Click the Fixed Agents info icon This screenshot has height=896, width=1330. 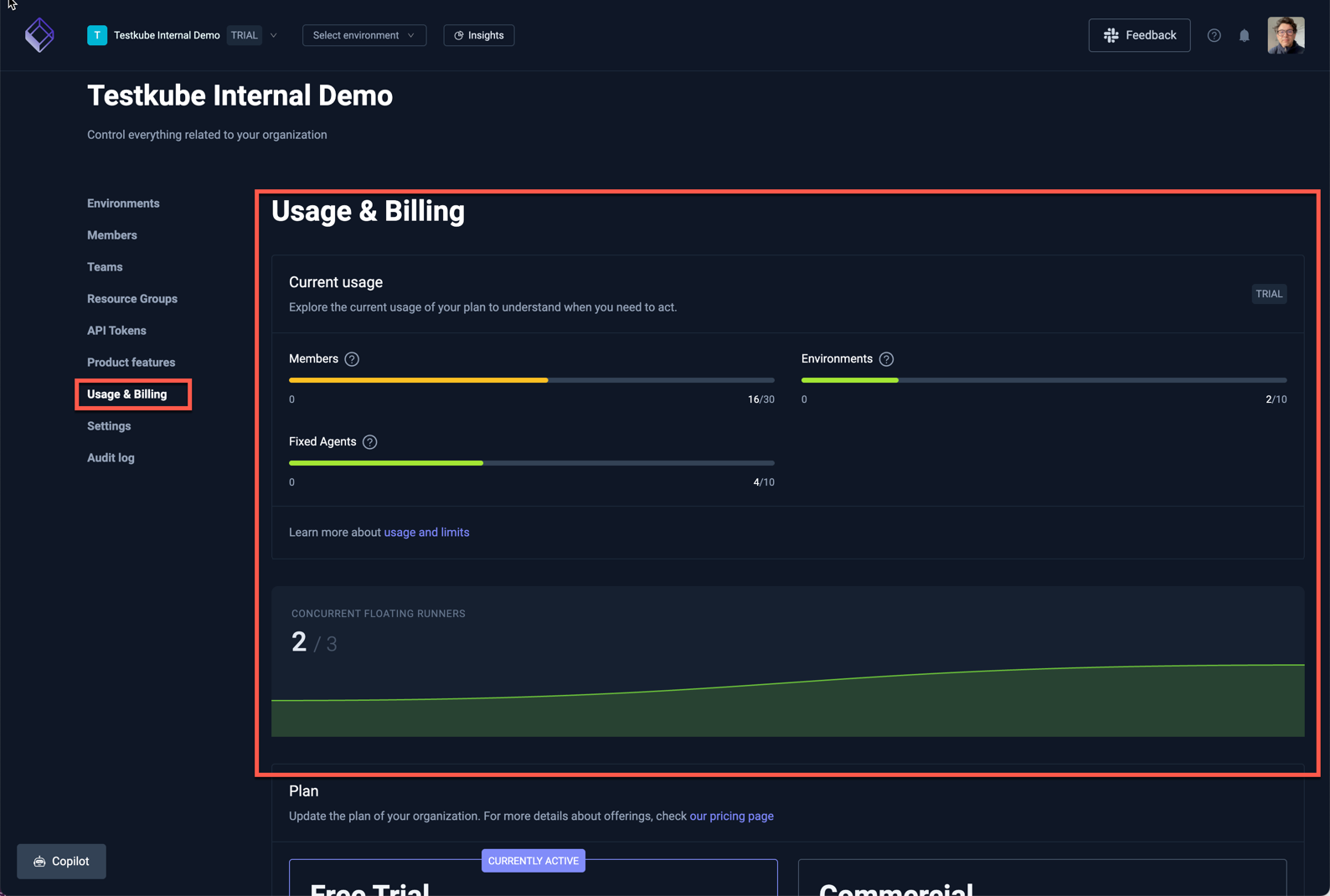coord(369,442)
